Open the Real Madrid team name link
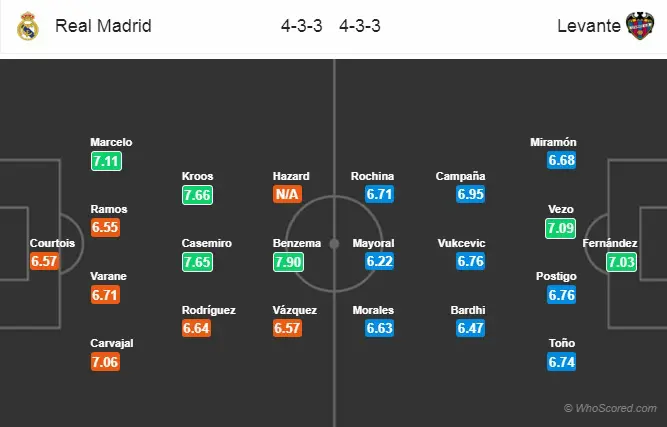The width and height of the screenshot is (667, 427). tap(103, 26)
